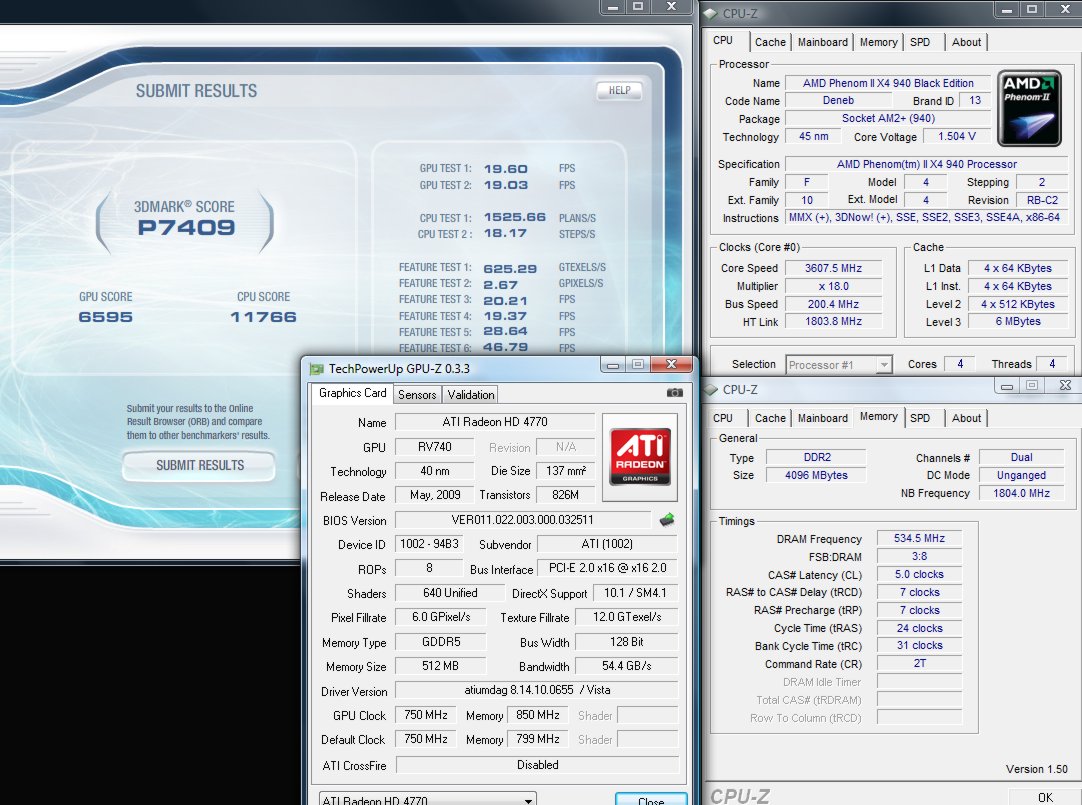Close the lower CPU-Z Memory window
This screenshot has width=1082, height=805.
click(1065, 386)
